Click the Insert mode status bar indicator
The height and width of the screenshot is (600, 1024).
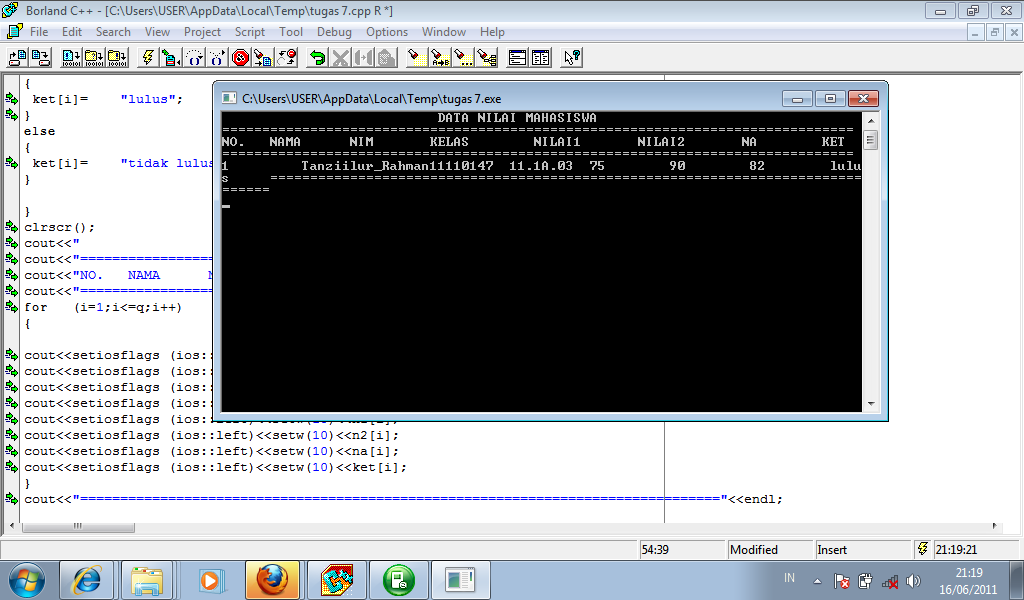click(832, 550)
